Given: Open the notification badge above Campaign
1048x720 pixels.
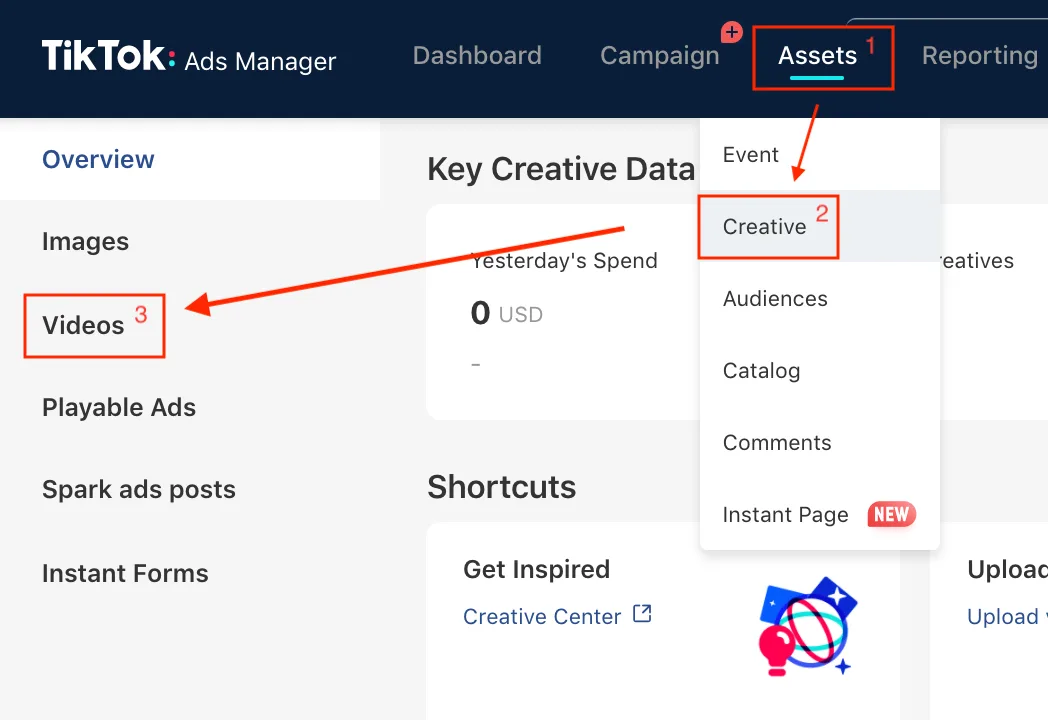Looking at the screenshot, I should pos(730,31).
